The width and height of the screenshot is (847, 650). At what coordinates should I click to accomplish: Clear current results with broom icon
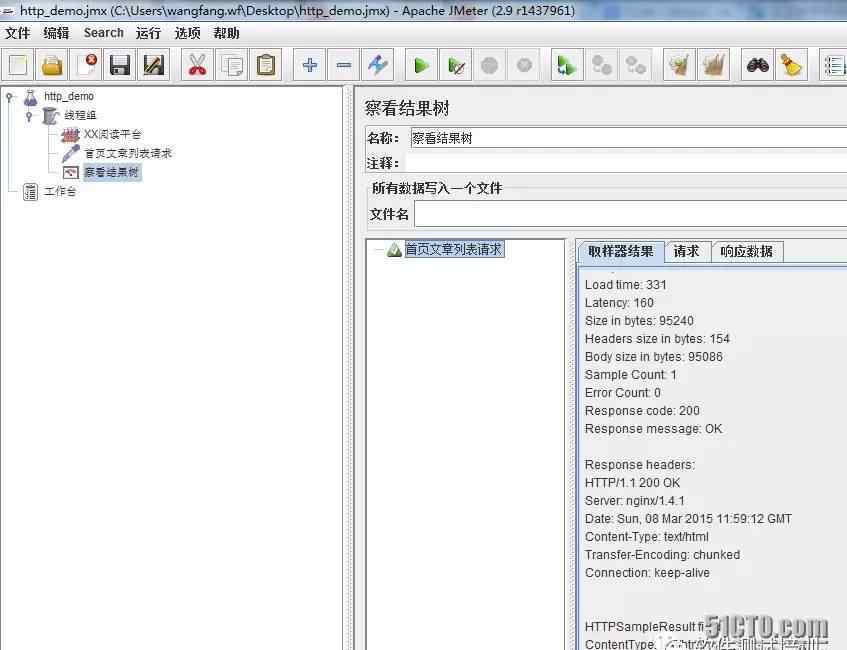pyautogui.click(x=680, y=65)
